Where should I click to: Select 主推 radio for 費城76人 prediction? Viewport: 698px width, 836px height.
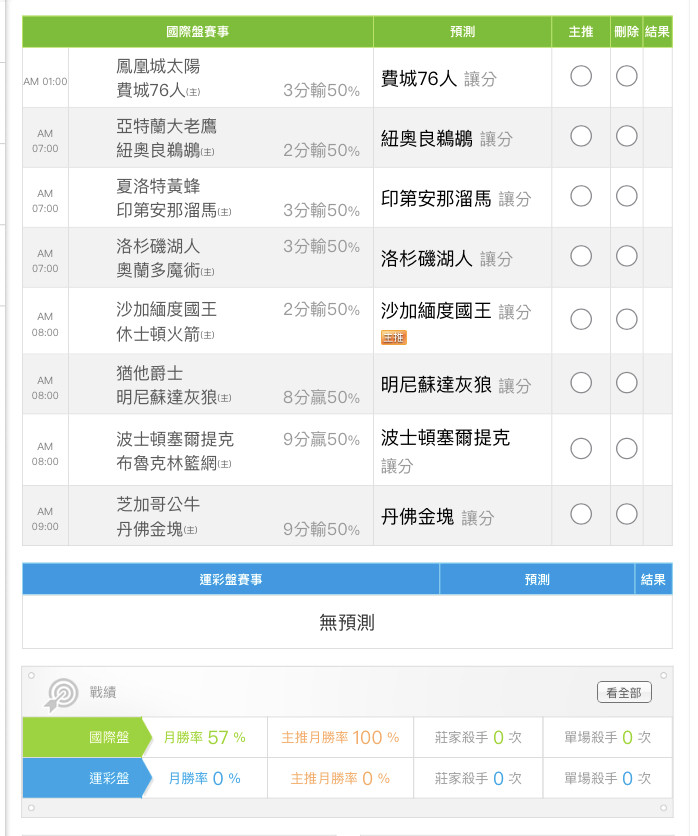(x=581, y=76)
